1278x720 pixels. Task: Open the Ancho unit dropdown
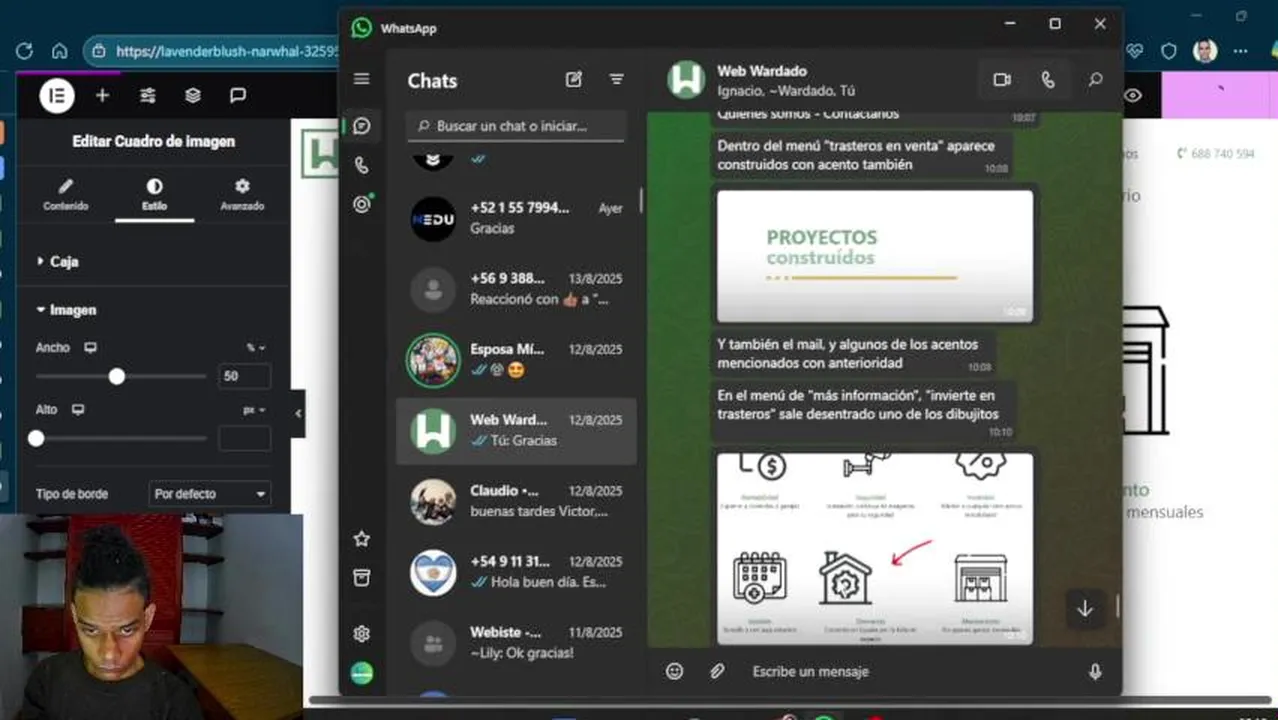point(256,348)
